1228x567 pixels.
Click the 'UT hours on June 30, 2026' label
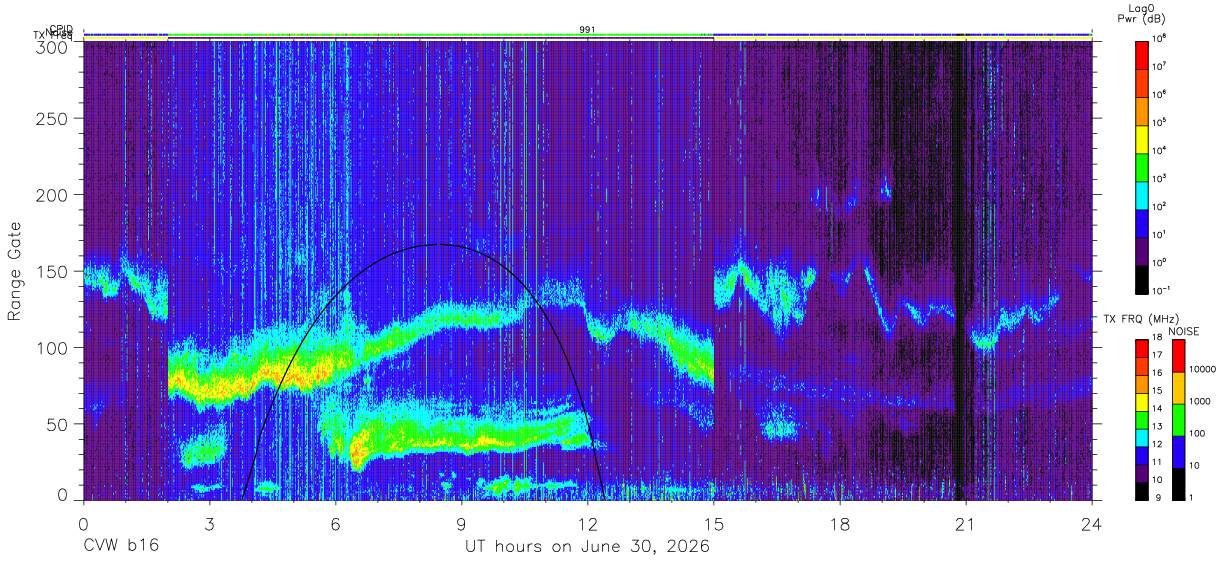pyautogui.click(x=587, y=547)
